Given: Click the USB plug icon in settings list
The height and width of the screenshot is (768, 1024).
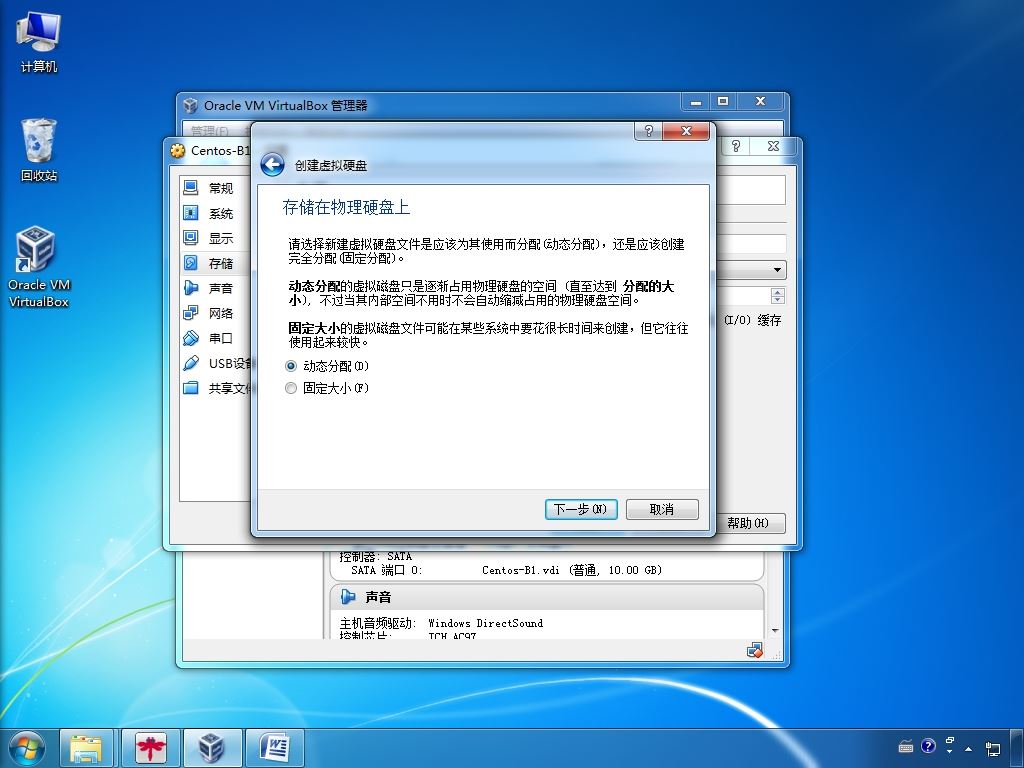Looking at the screenshot, I should click(191, 362).
